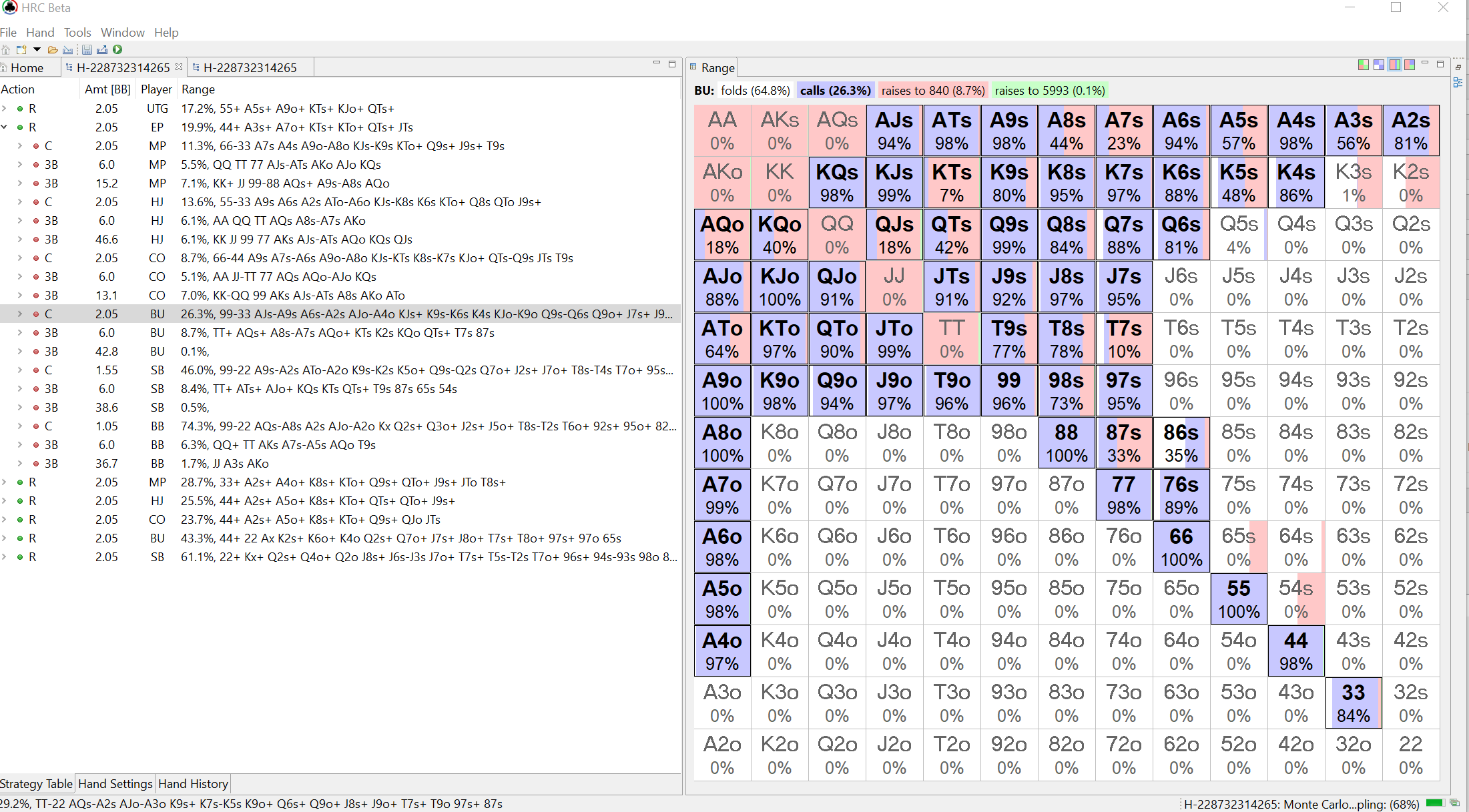Click the Open folder toolbar icon

tap(53, 49)
